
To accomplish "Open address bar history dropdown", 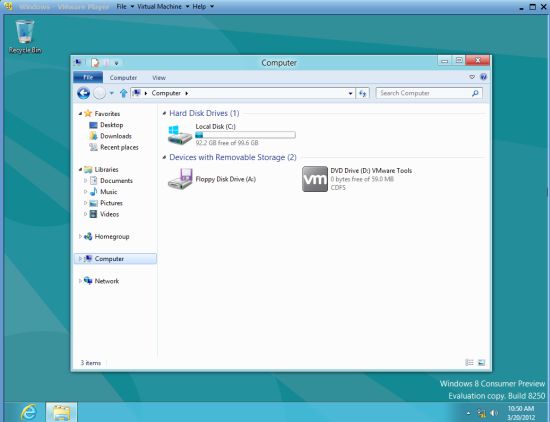I will pyautogui.click(x=350, y=93).
